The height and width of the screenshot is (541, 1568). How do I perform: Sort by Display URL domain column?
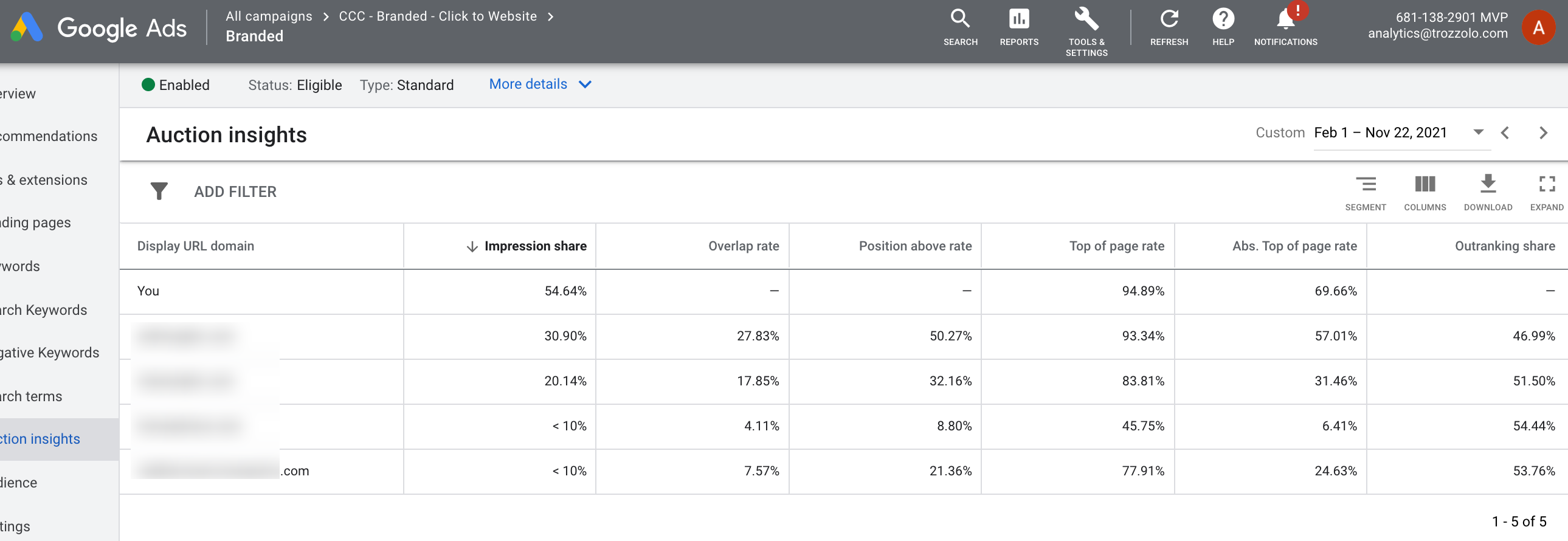[195, 246]
